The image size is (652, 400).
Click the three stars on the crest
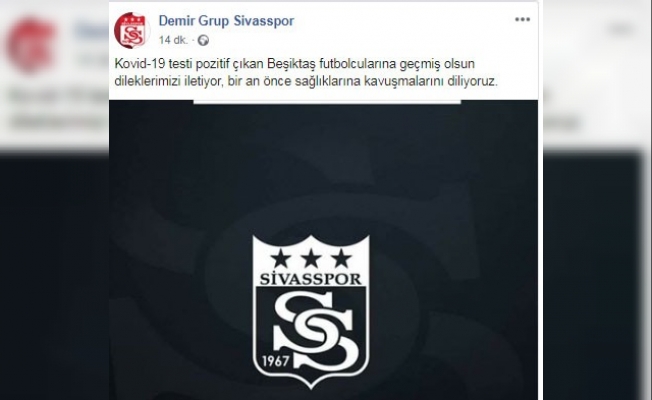(311, 258)
